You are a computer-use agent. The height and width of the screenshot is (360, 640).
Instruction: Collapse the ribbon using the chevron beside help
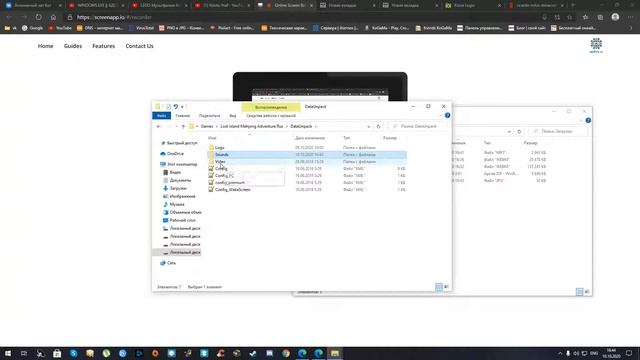click(x=441, y=116)
